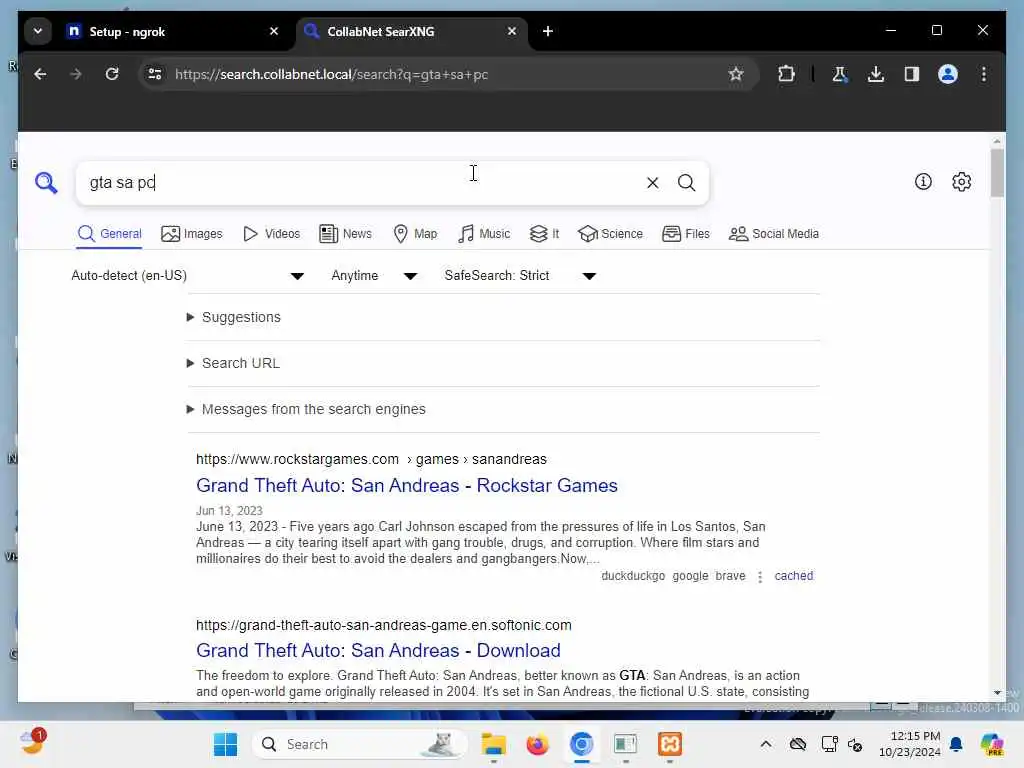This screenshot has width=1024, height=768.
Task: Clear the search query with X icon
Action: [x=652, y=183]
